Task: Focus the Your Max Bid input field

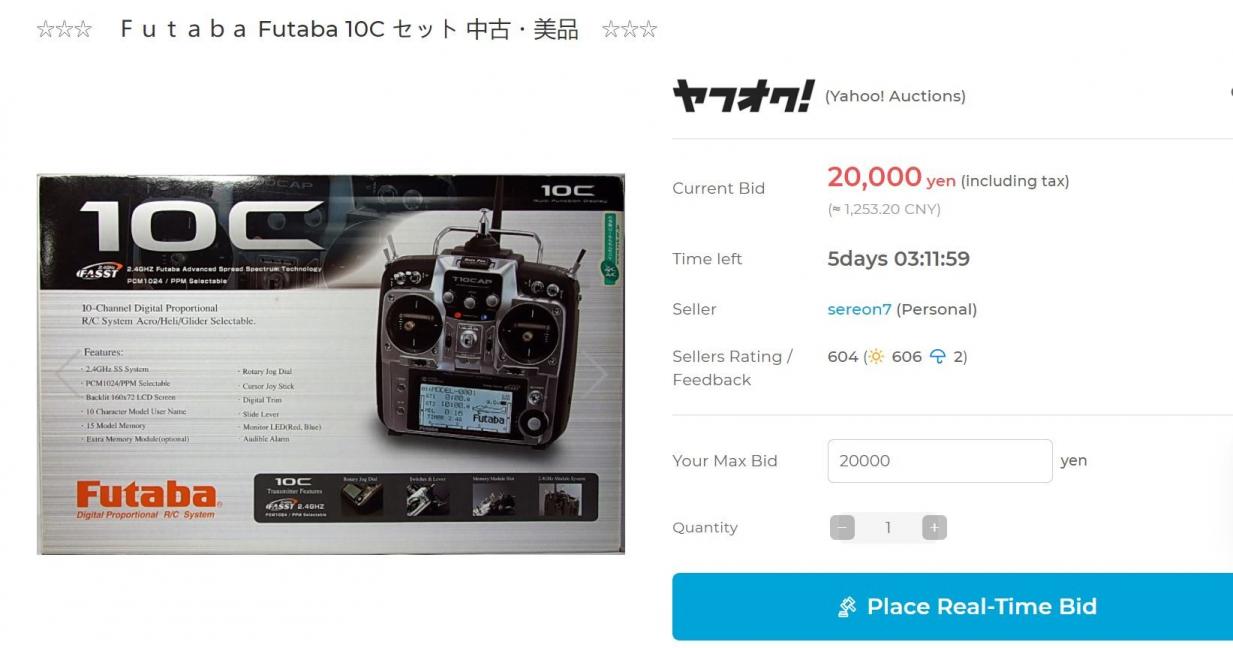Action: click(x=940, y=461)
